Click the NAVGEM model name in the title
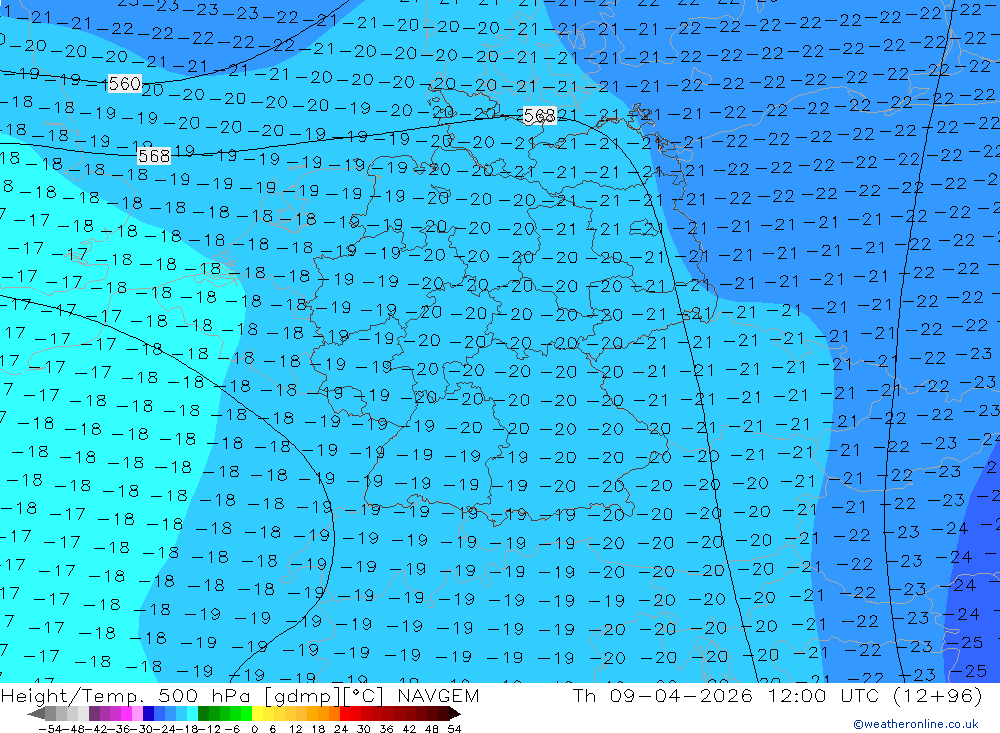Screen dimensions: 1000x733 (438, 695)
